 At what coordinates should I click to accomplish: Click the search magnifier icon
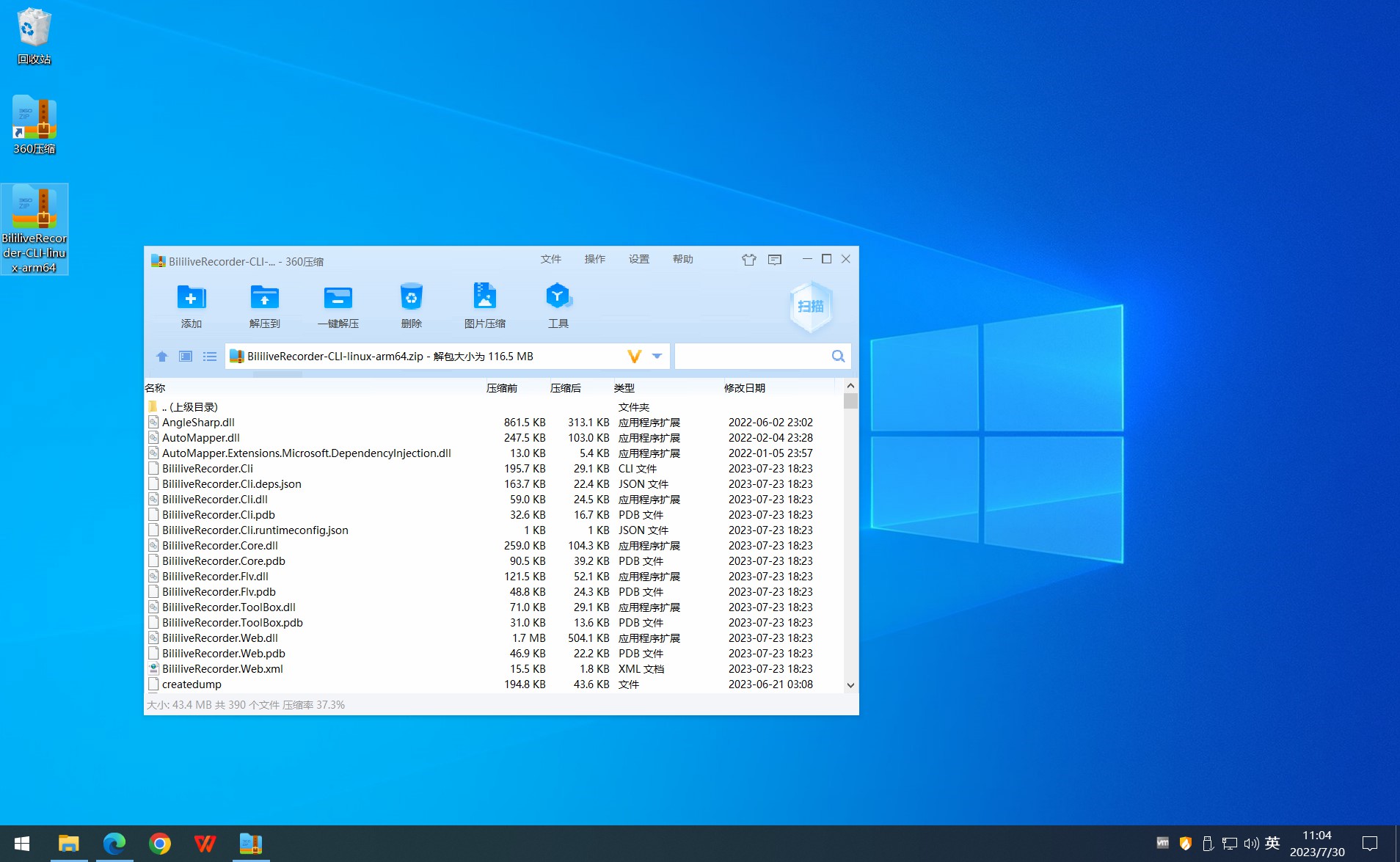[838, 357]
